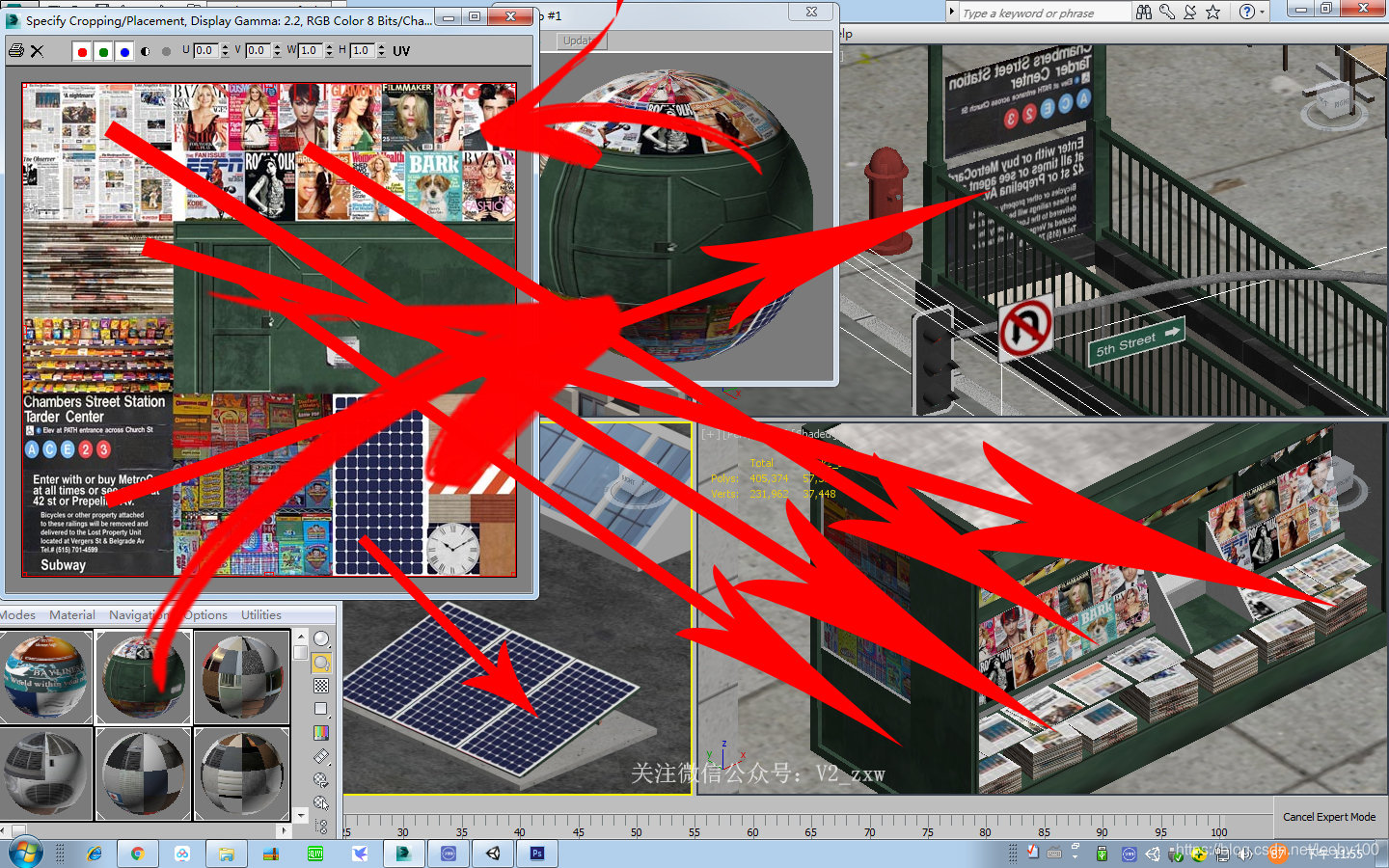
Task: Click the H value input field
Action: click(x=363, y=50)
